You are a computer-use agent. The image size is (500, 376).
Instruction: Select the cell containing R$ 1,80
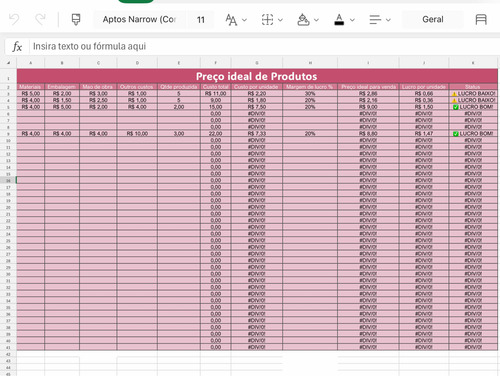[257, 100]
